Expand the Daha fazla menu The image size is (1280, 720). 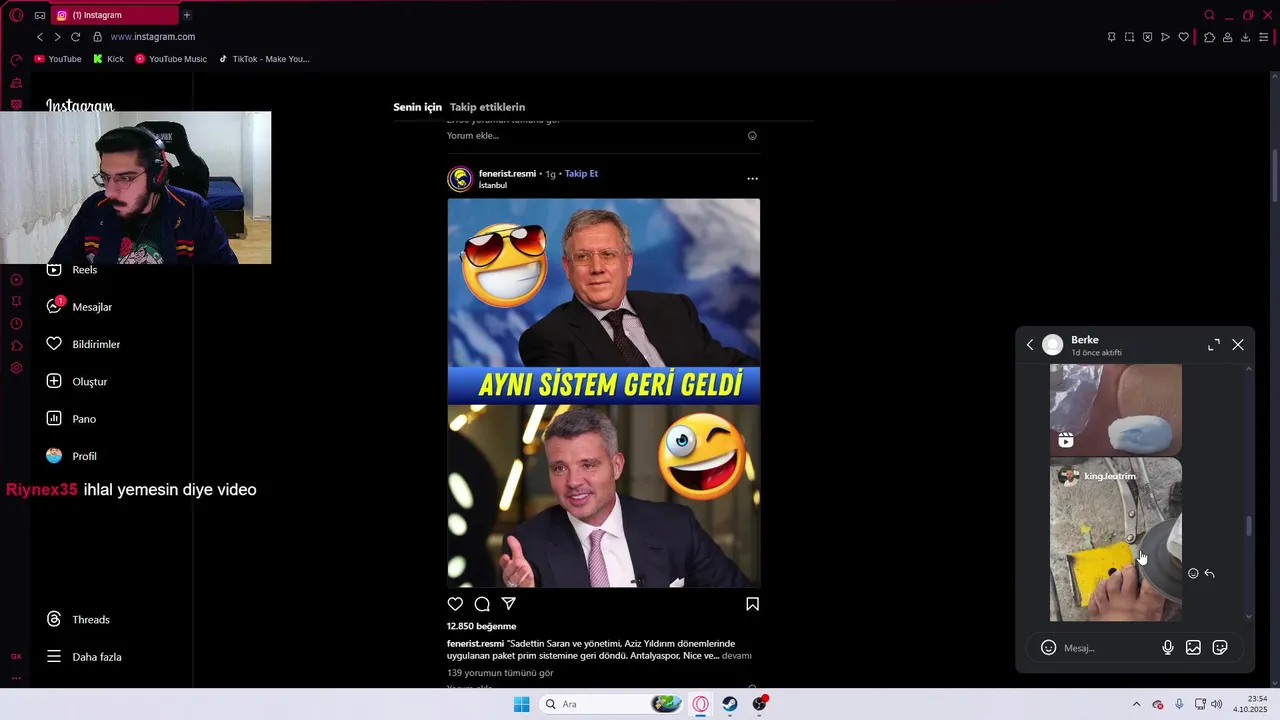pyautogui.click(x=83, y=657)
